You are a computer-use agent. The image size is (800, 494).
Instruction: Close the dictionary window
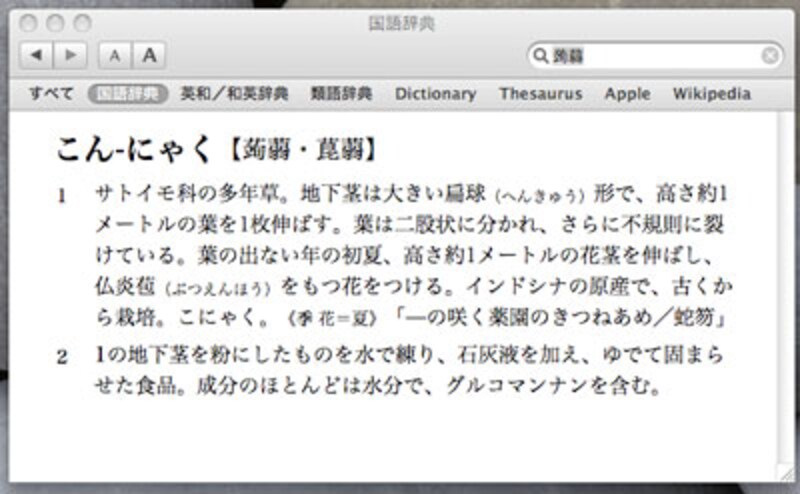28,23
